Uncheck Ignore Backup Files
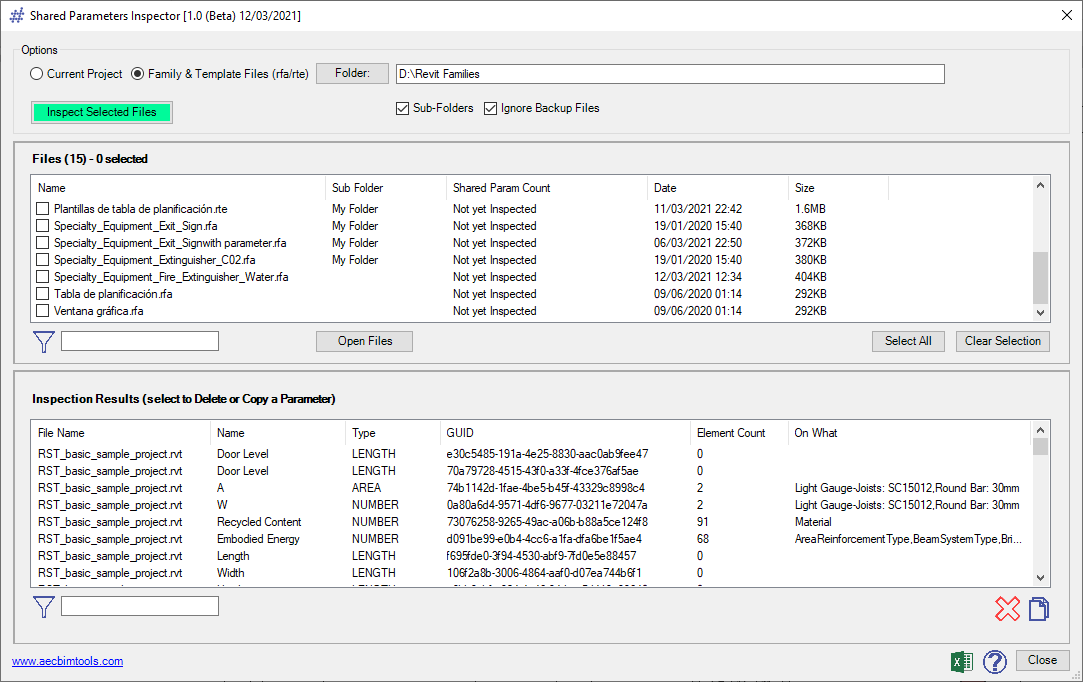Screen dimensions: 1083x682 pos(490,108)
